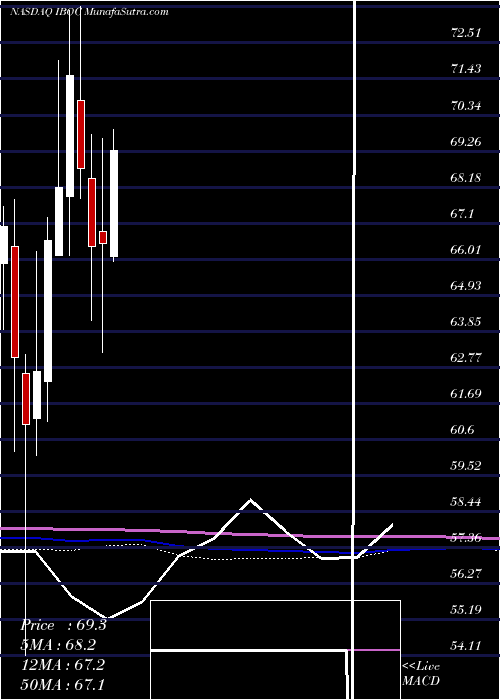Screen dimensions: 500x700
Task: Select the 64.93 price label
Action: pyautogui.click(x=466, y=286)
